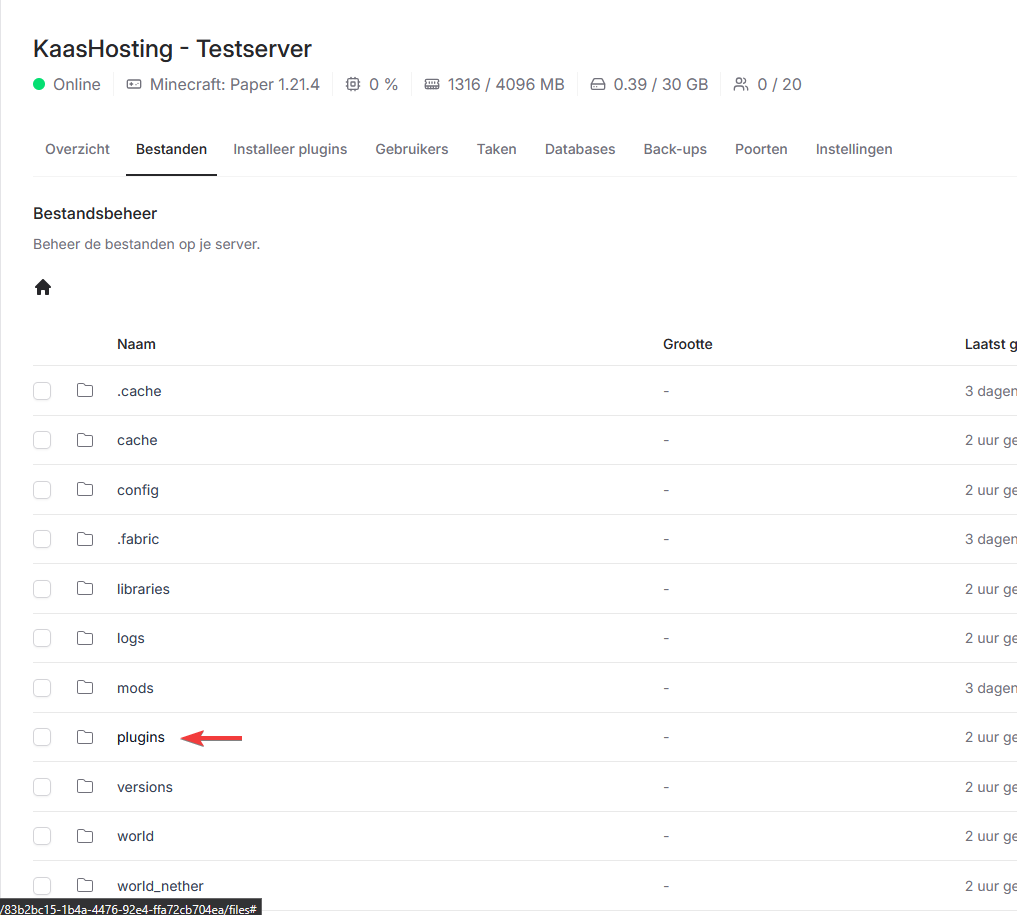
Task: Click the folder icon beside libraries
Action: coord(85,589)
